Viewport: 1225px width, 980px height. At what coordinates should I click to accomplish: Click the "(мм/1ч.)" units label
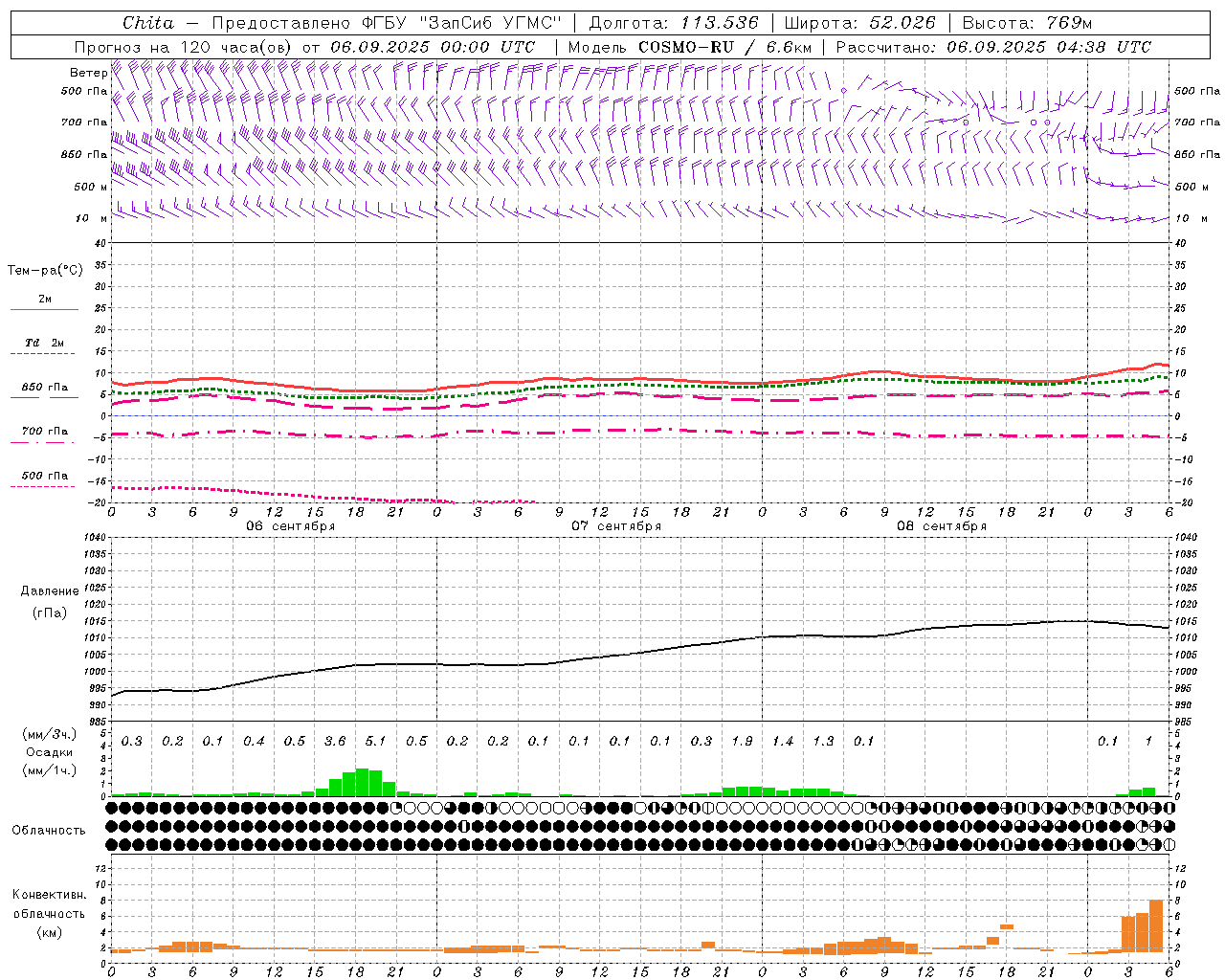tap(49, 770)
